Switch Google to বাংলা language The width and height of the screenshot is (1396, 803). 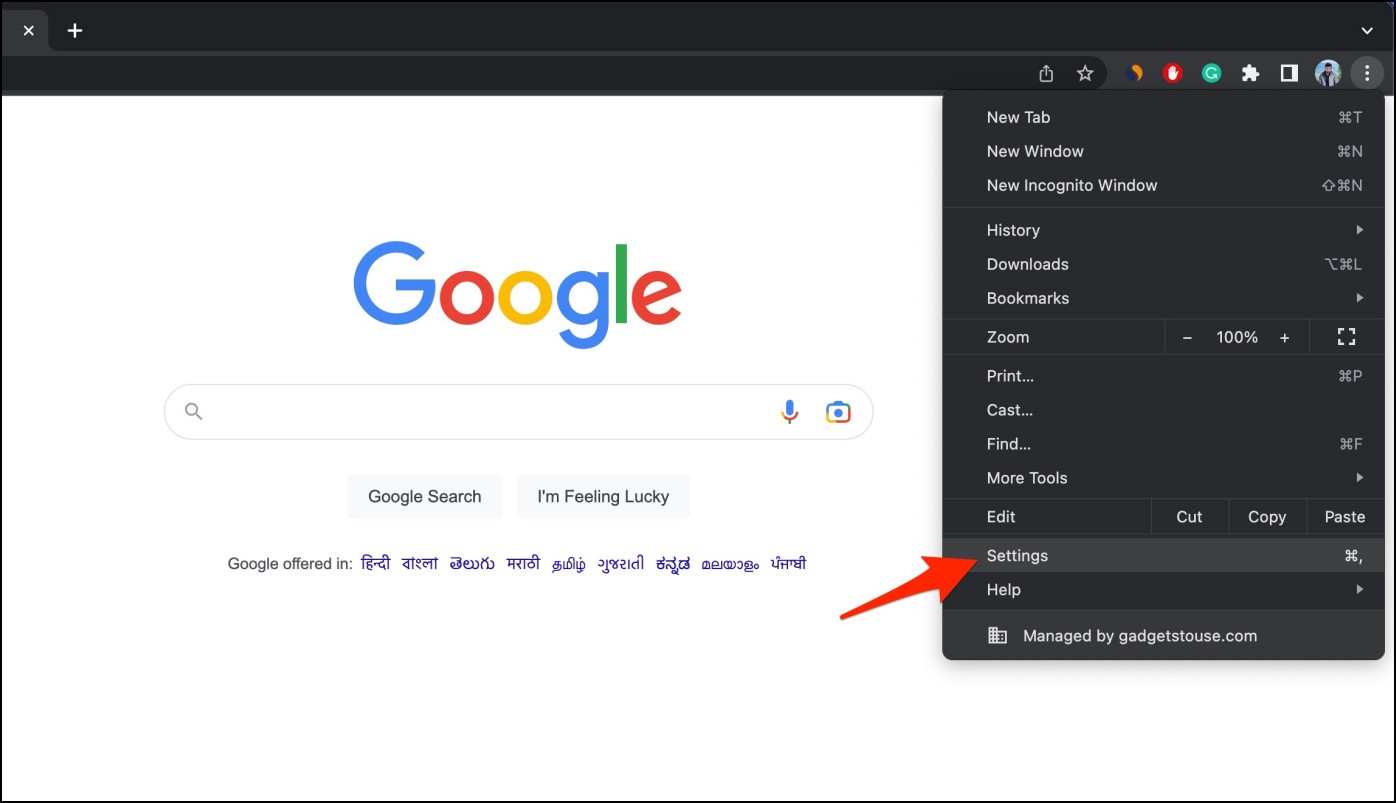420,564
